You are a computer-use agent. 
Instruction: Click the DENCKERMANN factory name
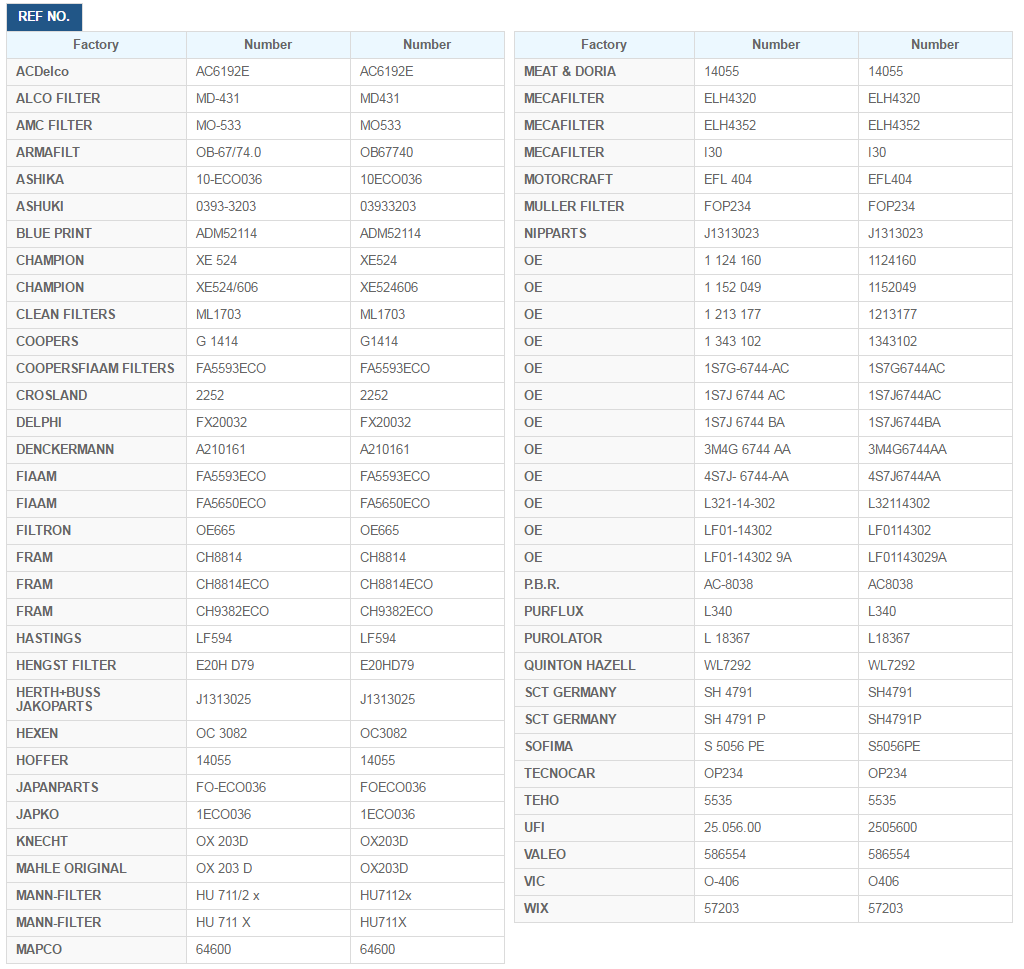pyautogui.click(x=65, y=449)
